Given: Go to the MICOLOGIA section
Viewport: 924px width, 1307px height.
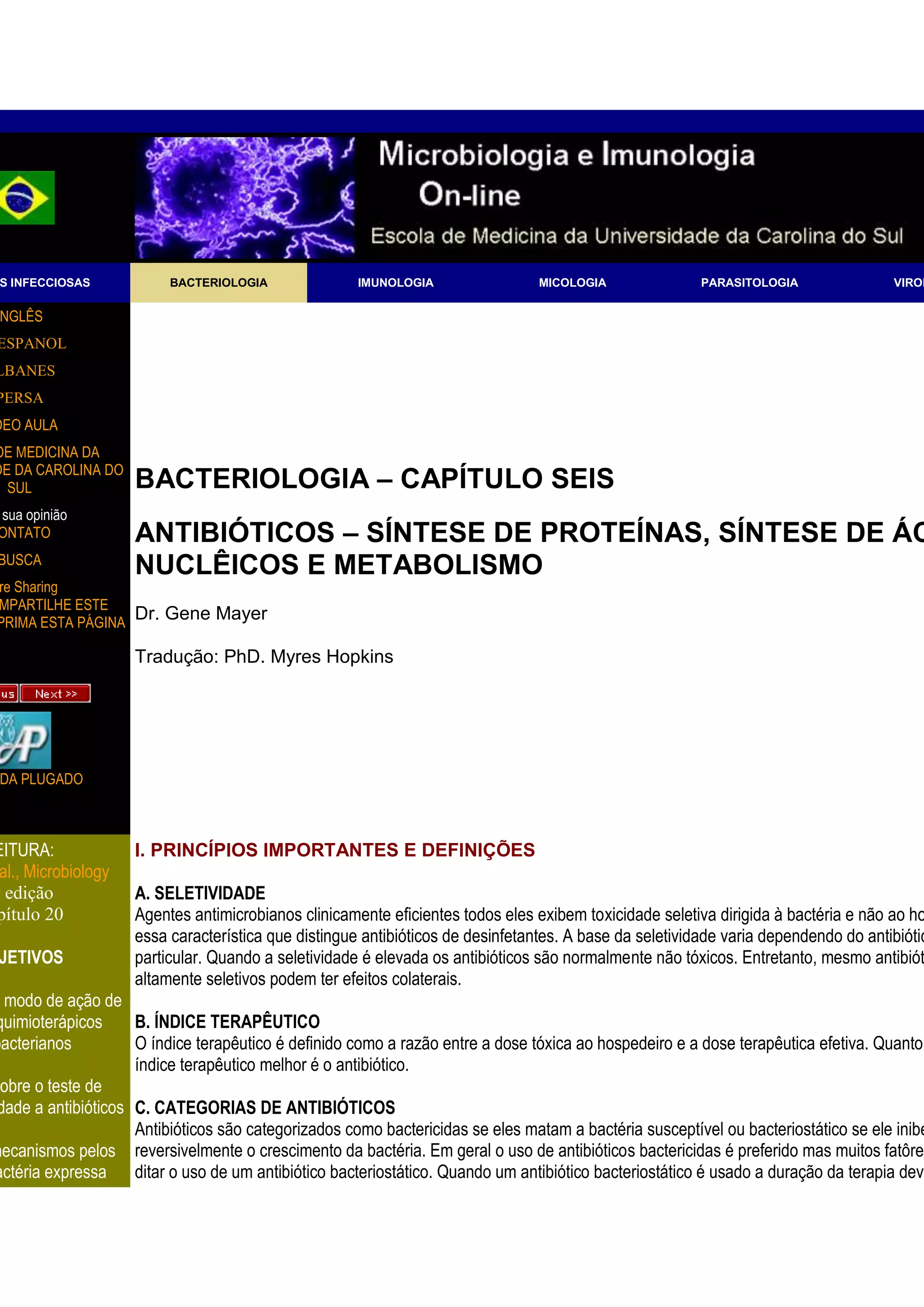Looking at the screenshot, I should tap(572, 283).
